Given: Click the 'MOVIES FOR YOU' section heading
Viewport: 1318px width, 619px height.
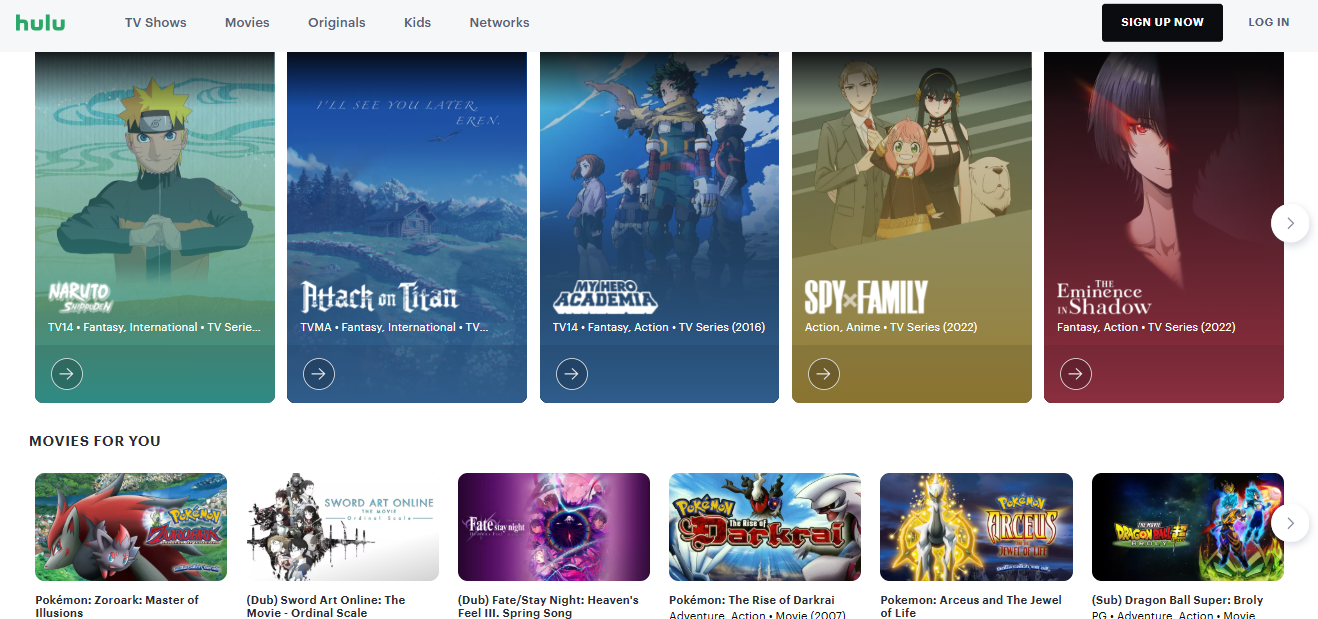Looking at the screenshot, I should (x=95, y=441).
